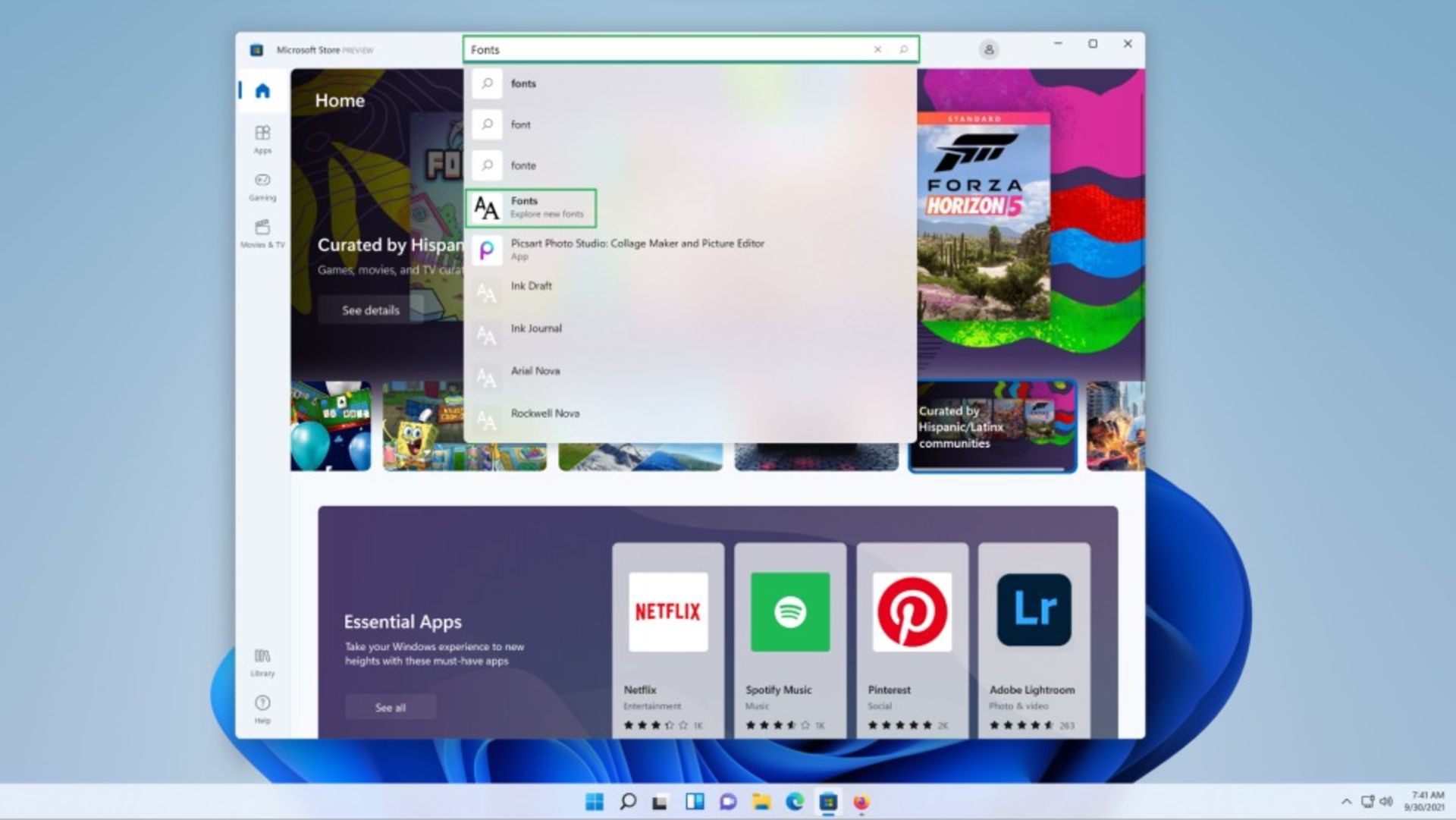1456x820 pixels.
Task: Select the 'fonts' search suggestion
Action: 523,83
